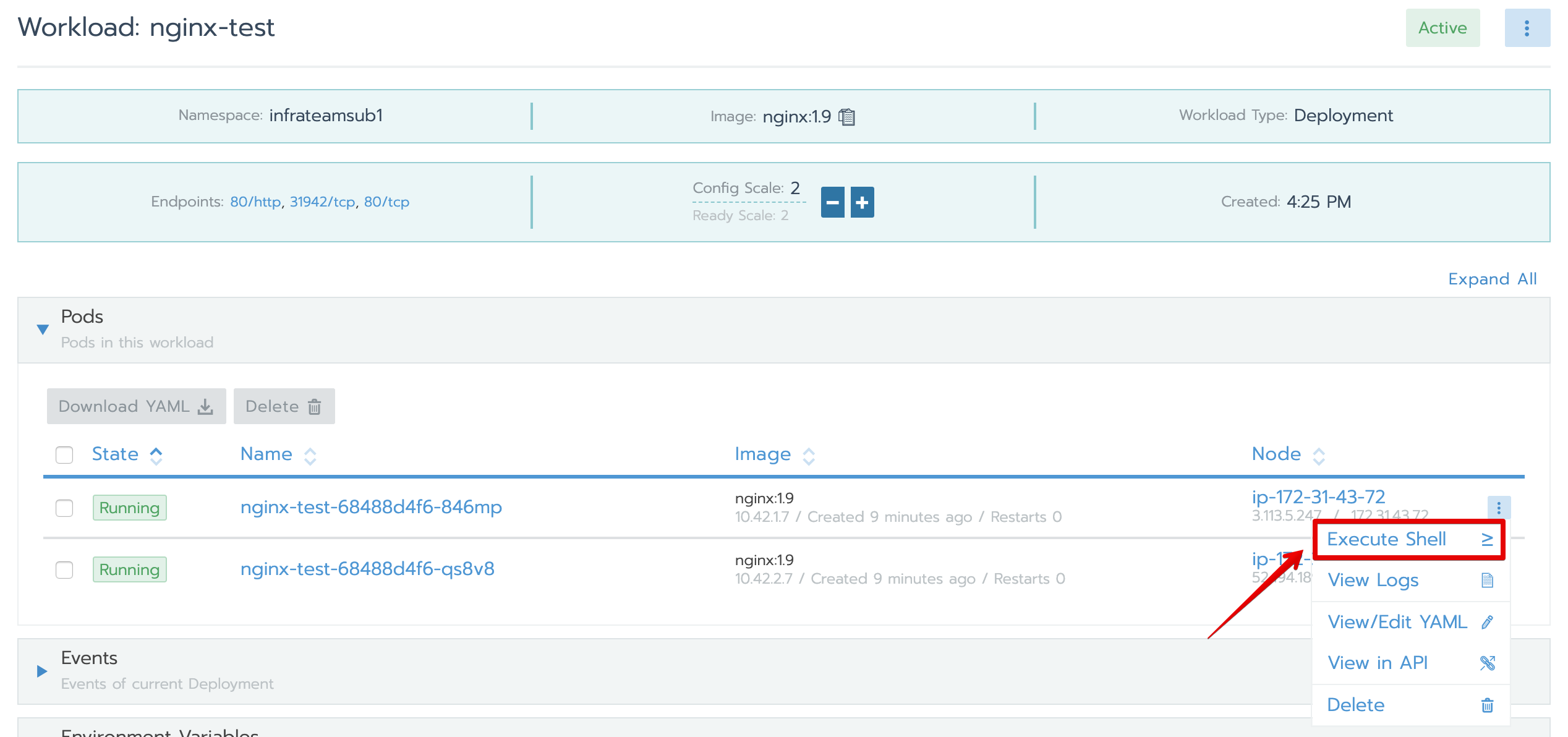Image resolution: width=1568 pixels, height=737 pixels.
Task: Select View Logs menu entry
Action: [1373, 580]
